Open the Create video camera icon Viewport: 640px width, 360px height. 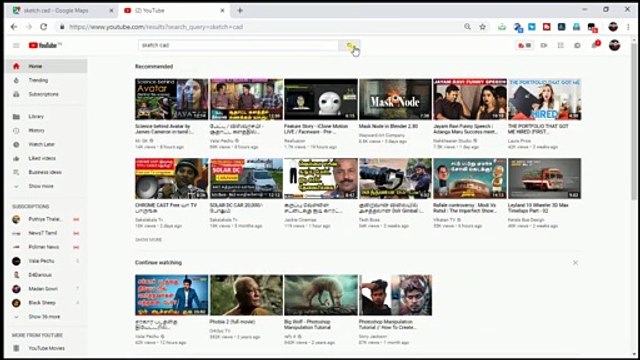544,45
